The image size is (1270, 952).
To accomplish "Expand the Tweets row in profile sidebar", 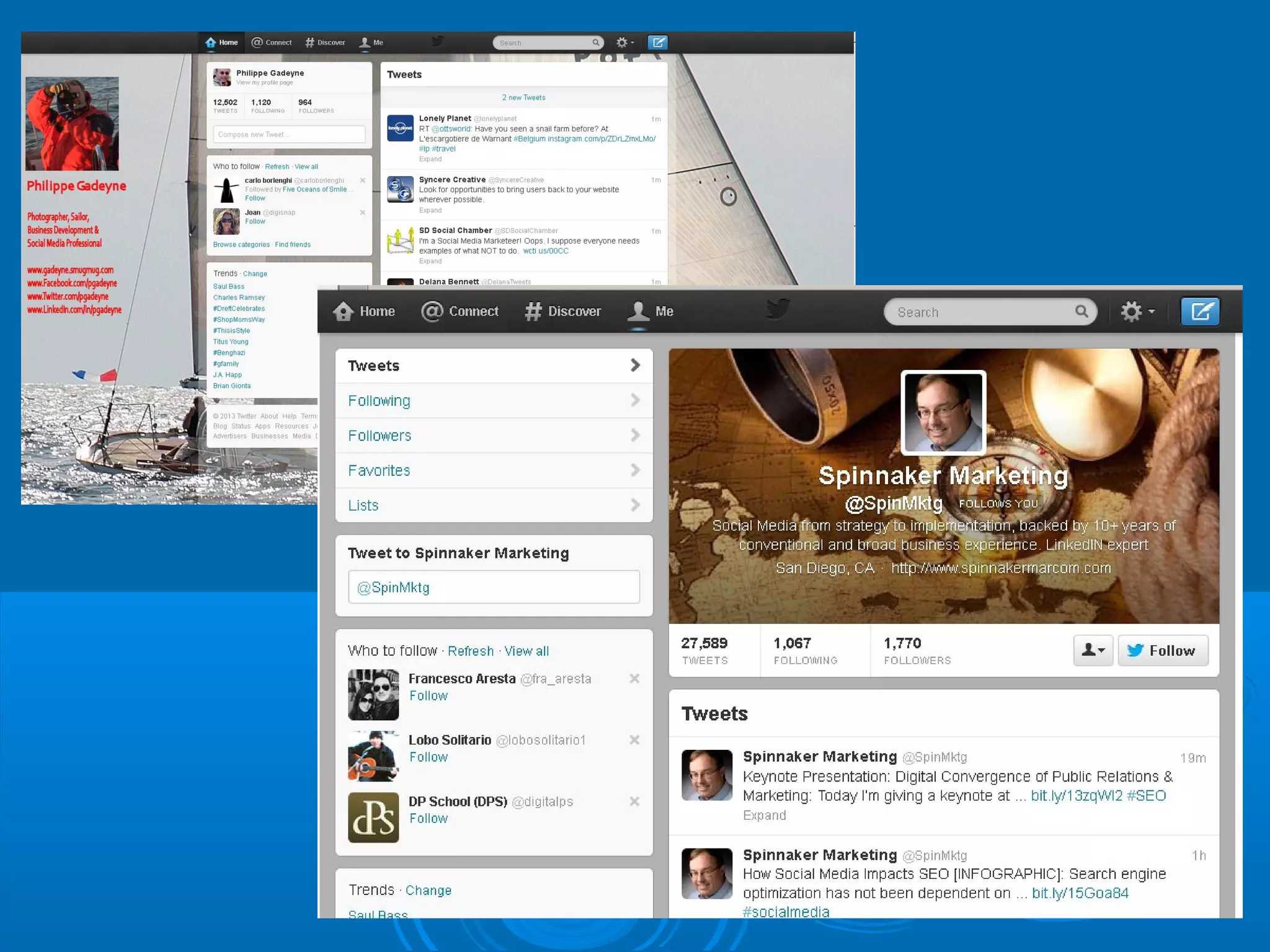I will 494,366.
